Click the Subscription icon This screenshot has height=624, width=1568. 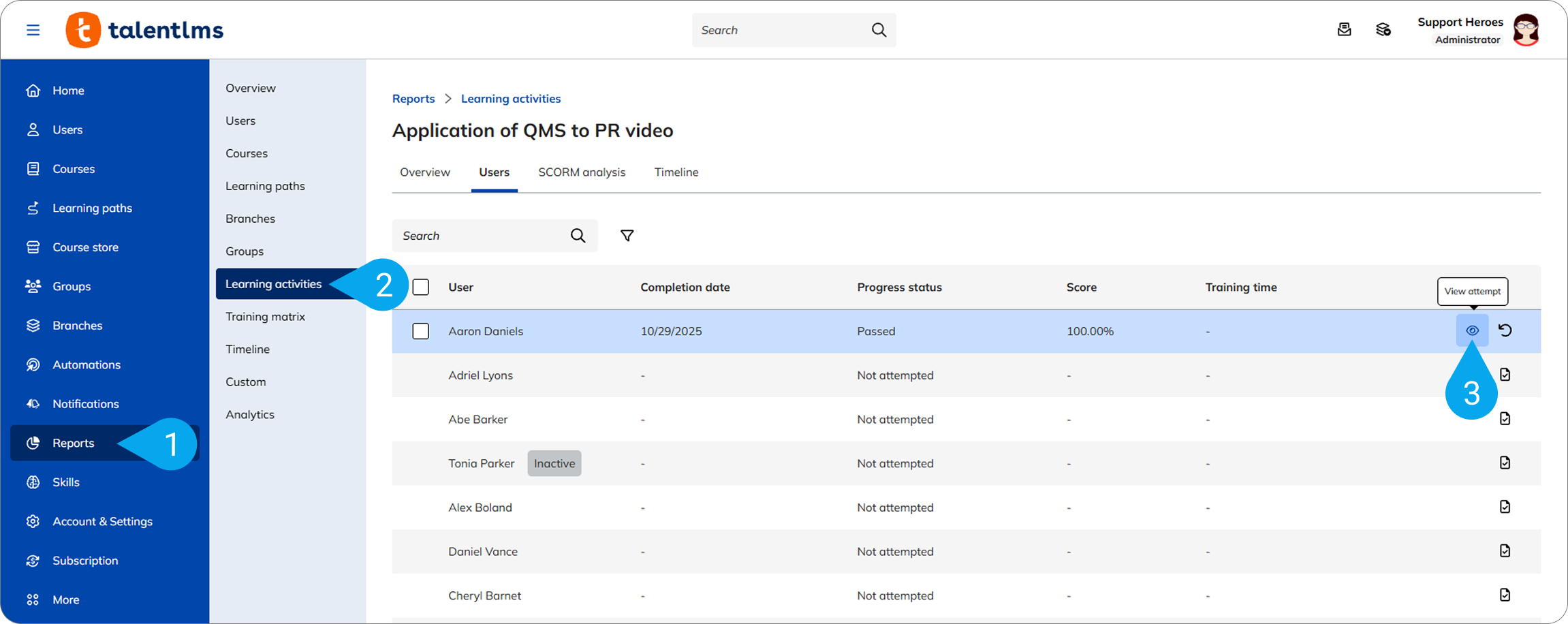33,561
